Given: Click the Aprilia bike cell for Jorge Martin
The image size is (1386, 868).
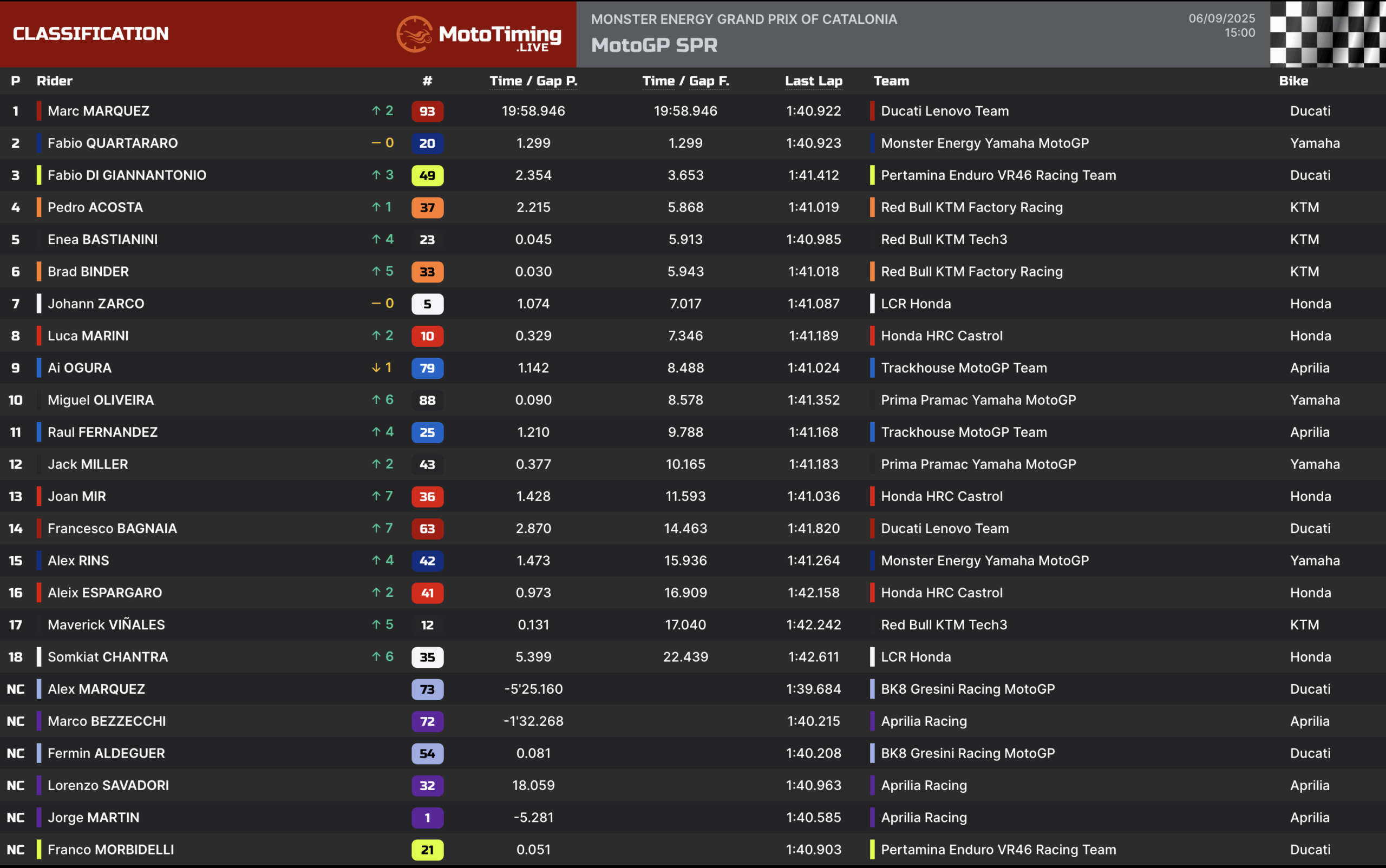Looking at the screenshot, I should click(x=1310, y=818).
